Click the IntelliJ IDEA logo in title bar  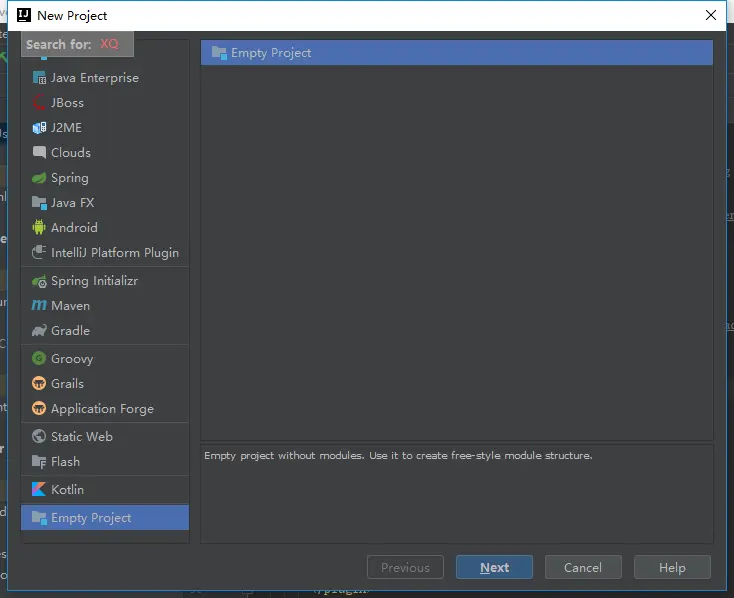click(24, 15)
